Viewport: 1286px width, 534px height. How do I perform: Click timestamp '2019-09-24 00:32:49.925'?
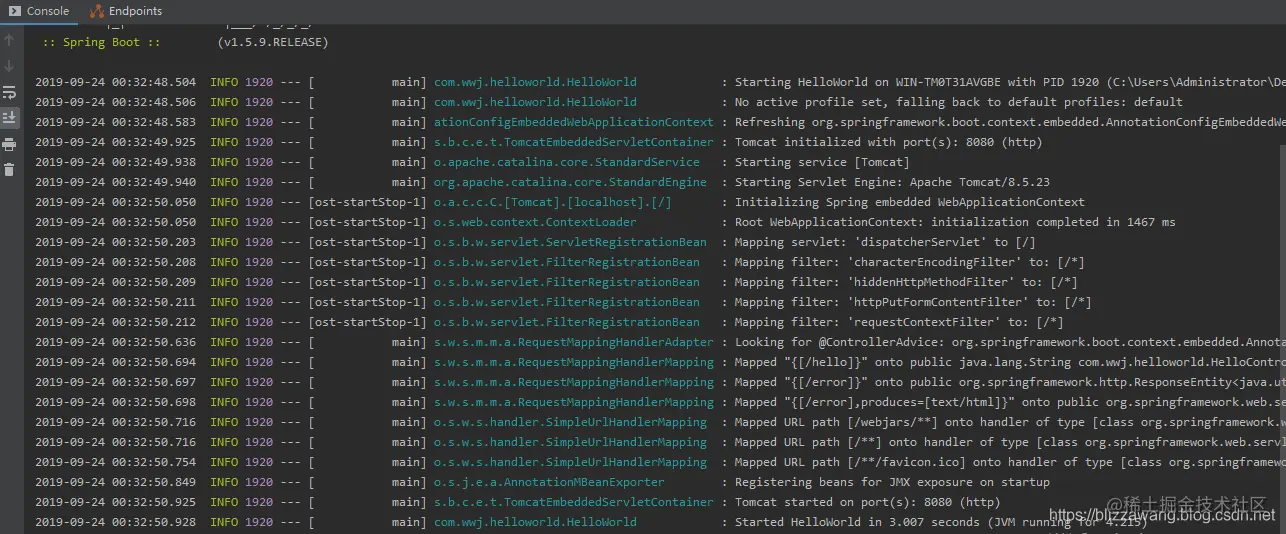(115, 142)
